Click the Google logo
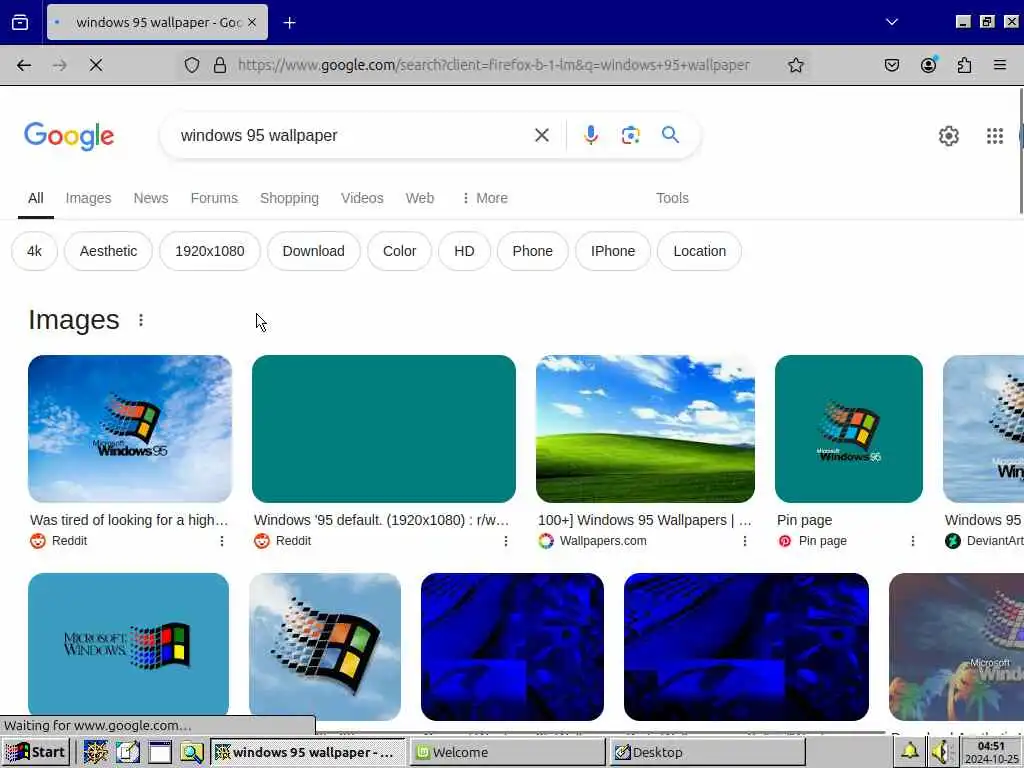Image resolution: width=1024 pixels, height=768 pixels. pyautogui.click(x=69, y=136)
